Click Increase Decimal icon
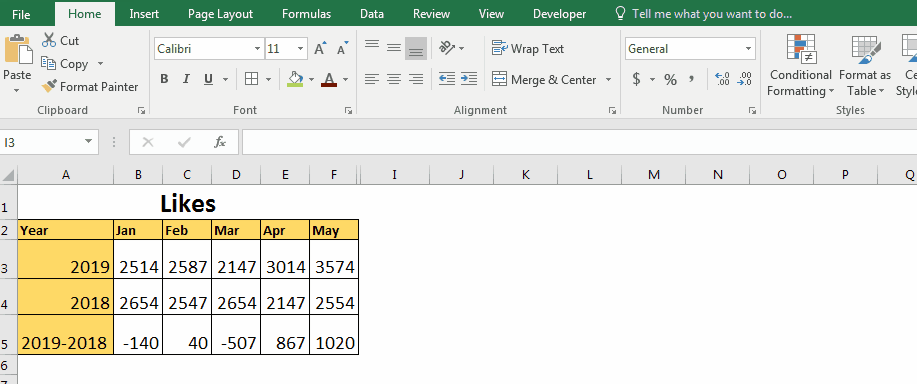The width and height of the screenshot is (917, 384). pyautogui.click(x=722, y=79)
